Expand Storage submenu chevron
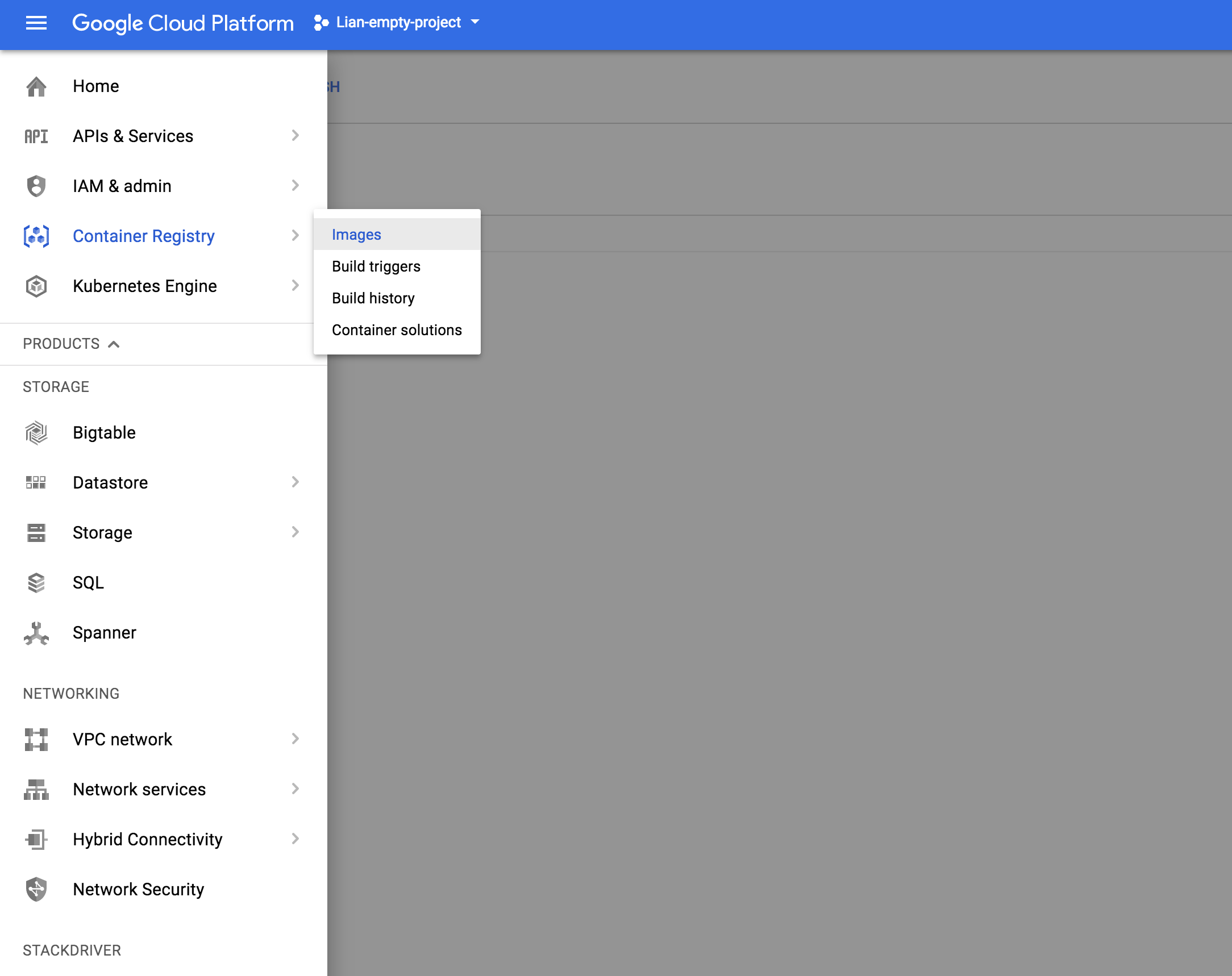 [x=295, y=532]
